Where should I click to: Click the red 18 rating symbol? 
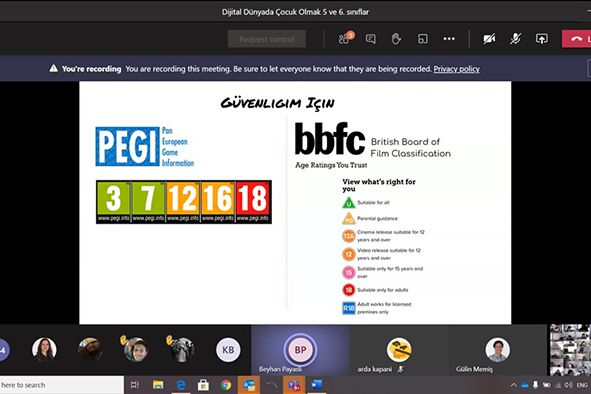349,290
